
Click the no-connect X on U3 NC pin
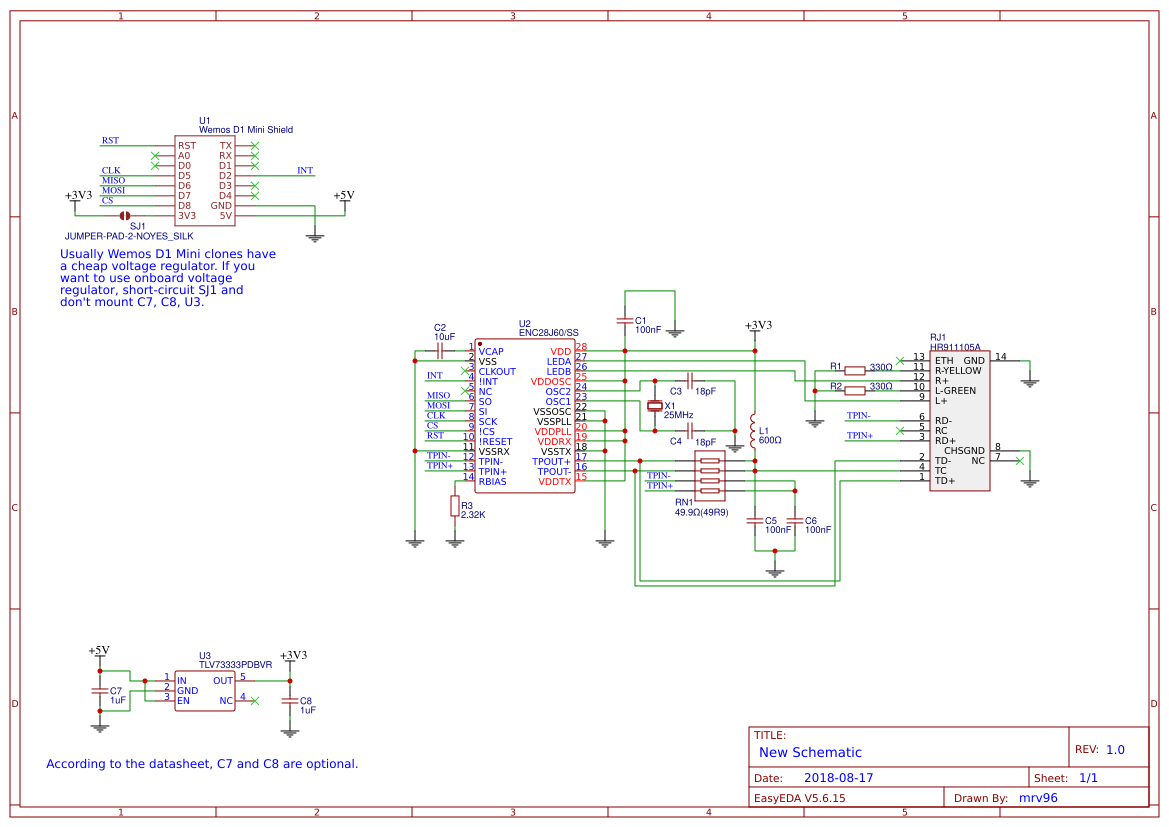[255, 701]
